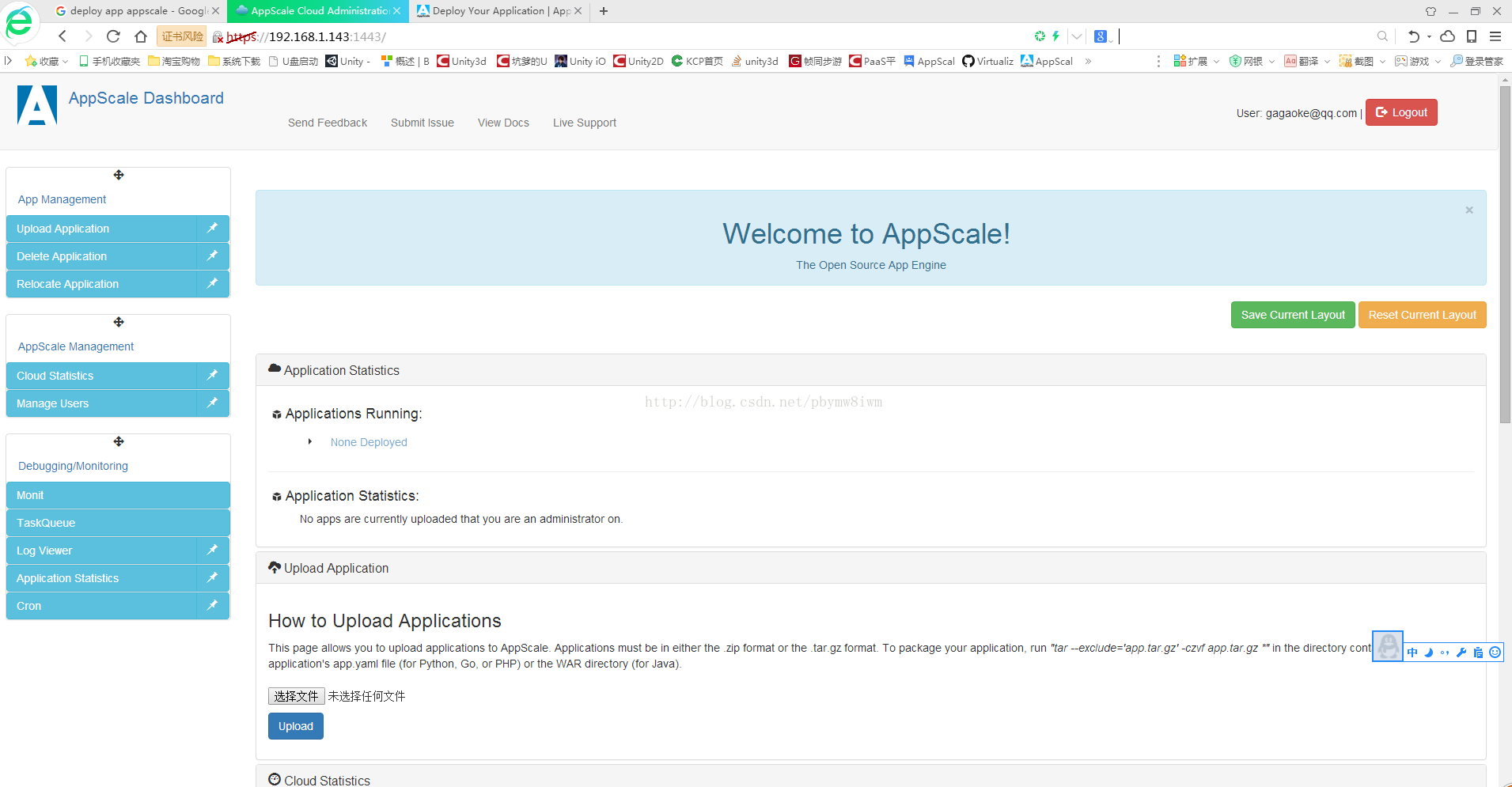This screenshot has width=1512, height=787.
Task: Open the Log Viewer sidebar entry
Action: click(101, 551)
